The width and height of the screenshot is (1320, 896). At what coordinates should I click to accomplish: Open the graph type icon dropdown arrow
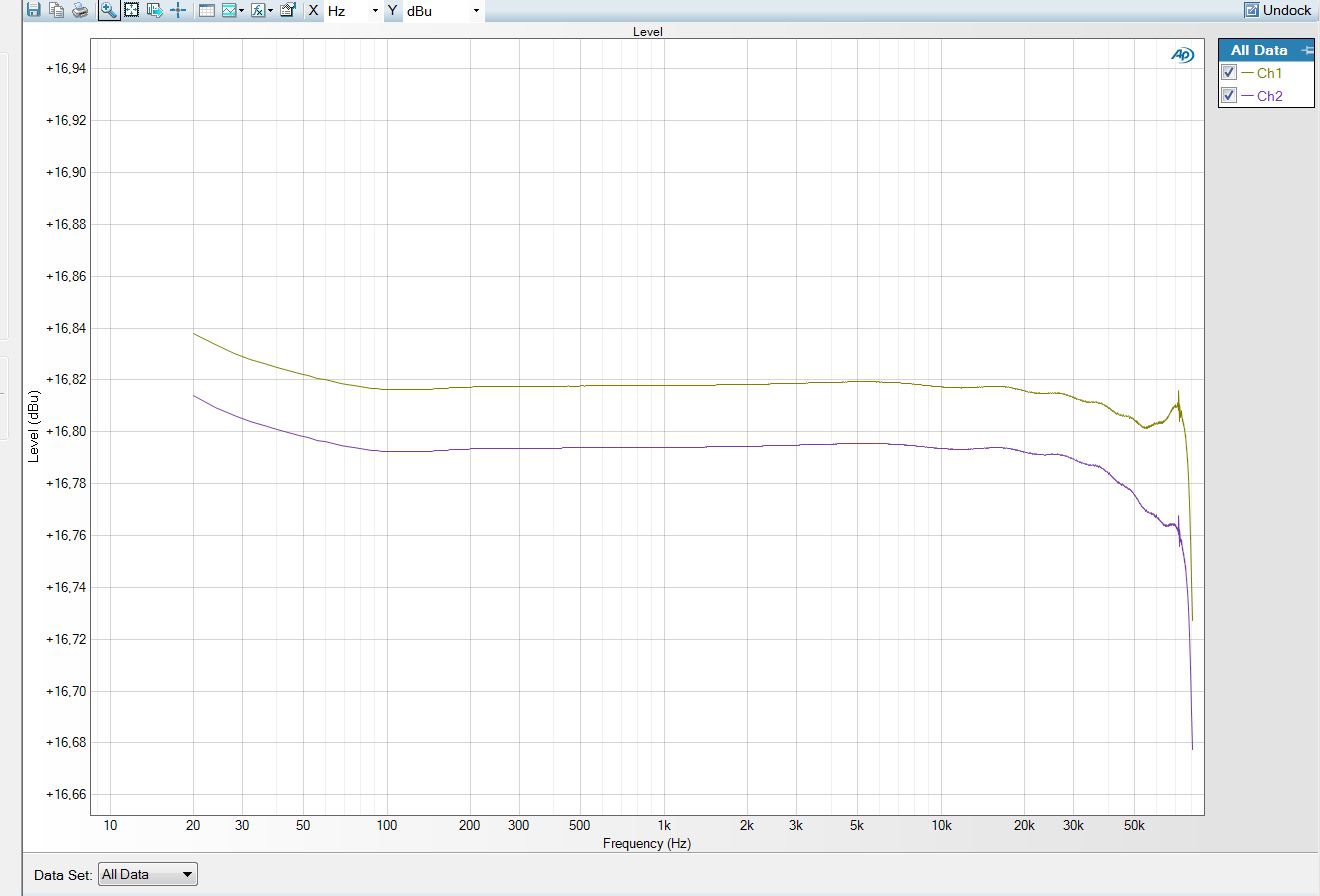(242, 11)
